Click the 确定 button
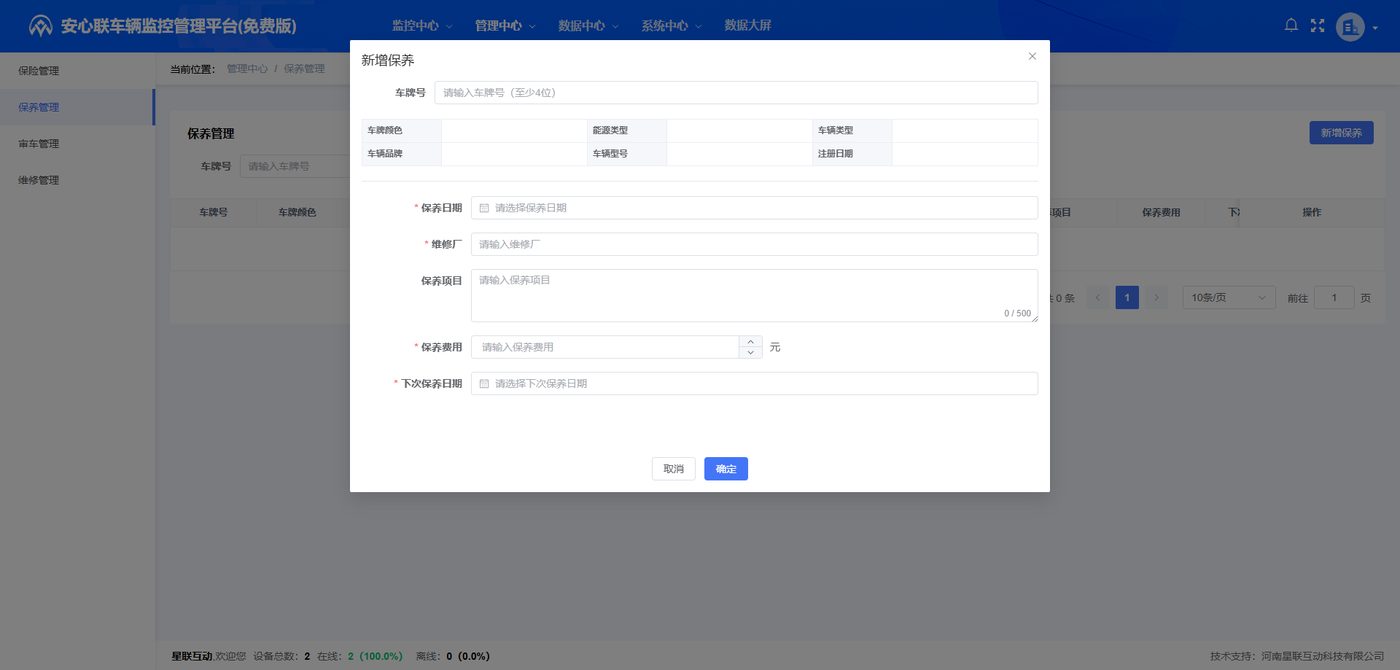 pyautogui.click(x=726, y=469)
